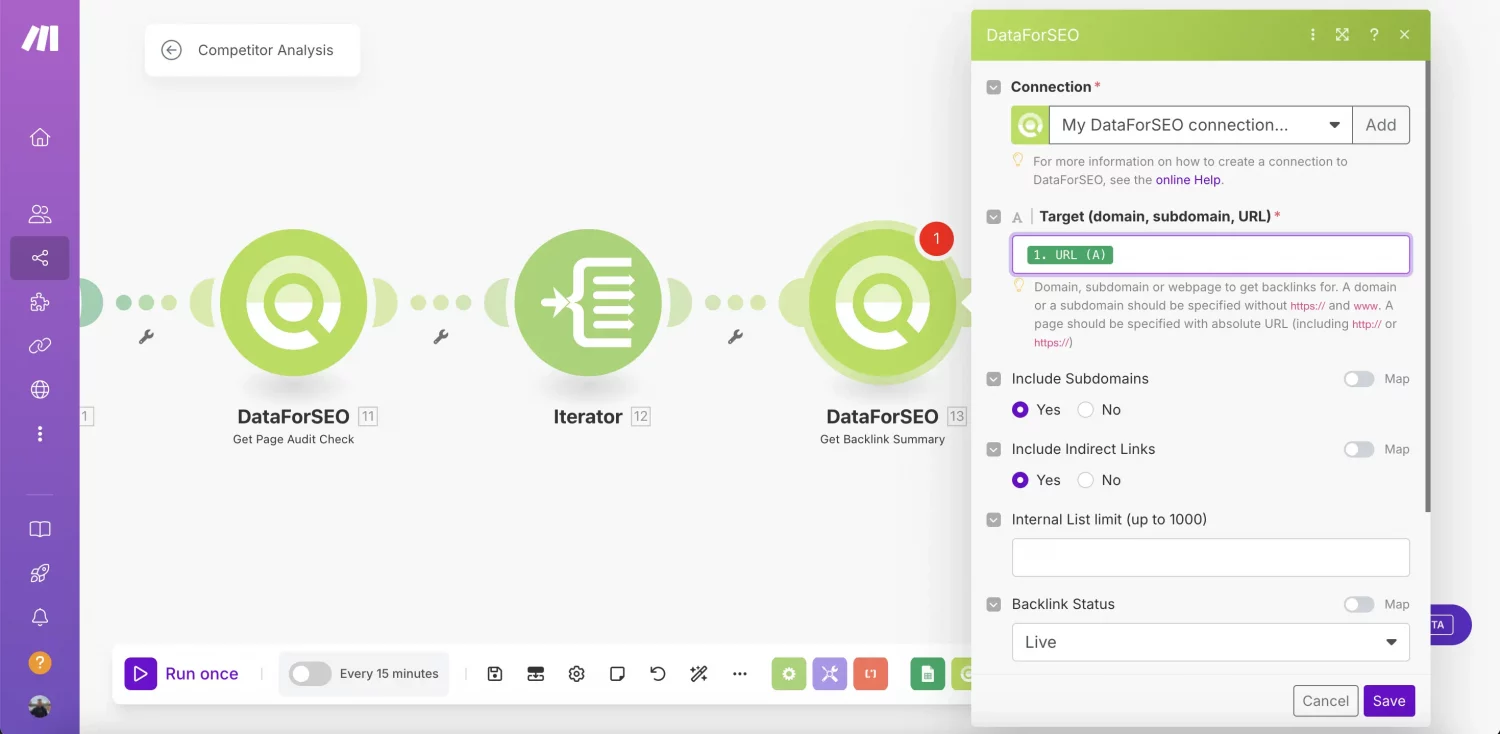Click the Competitor Analysis scenario title
This screenshot has height=734, width=1500.
click(x=266, y=50)
